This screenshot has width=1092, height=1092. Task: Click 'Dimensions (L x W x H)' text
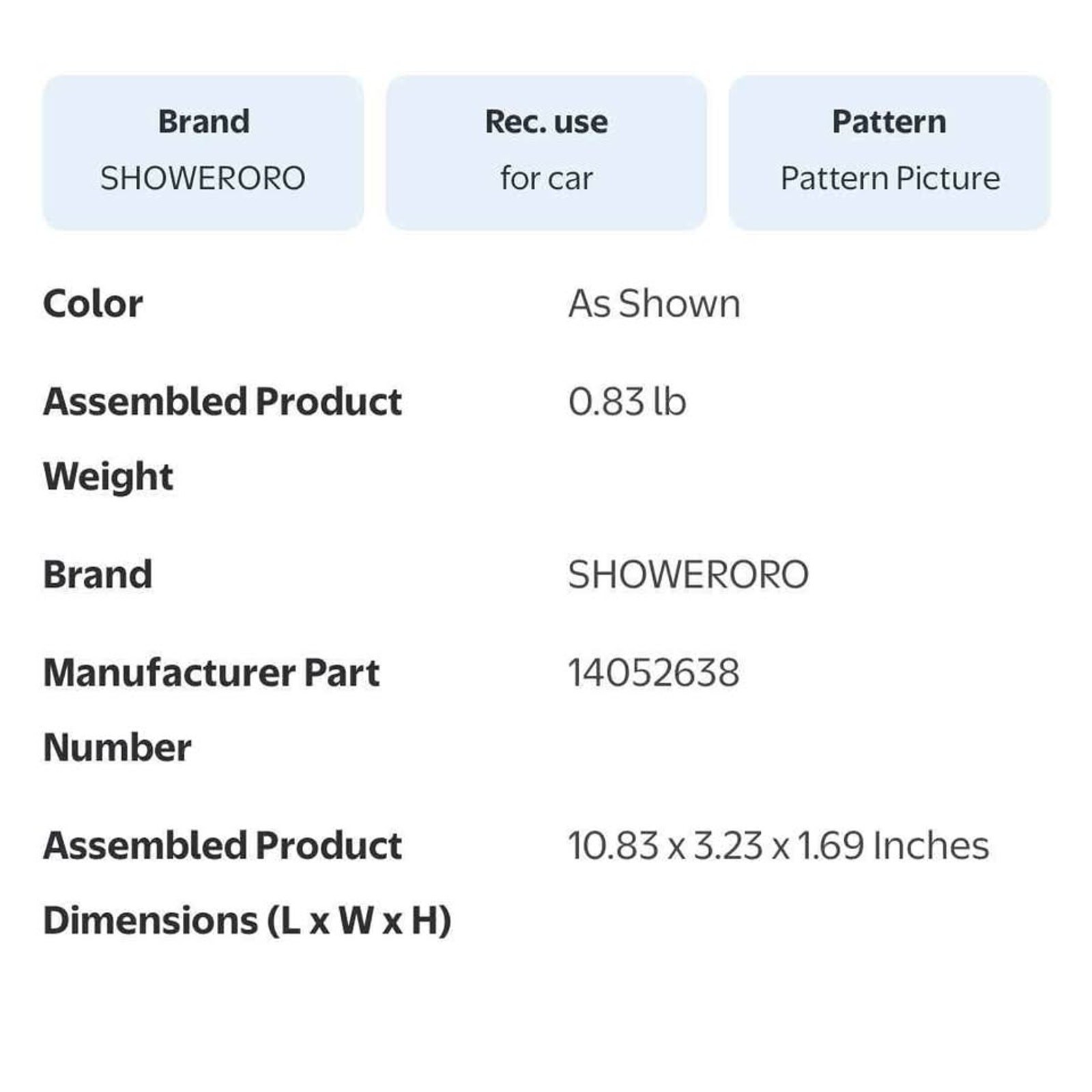pyautogui.click(x=247, y=921)
